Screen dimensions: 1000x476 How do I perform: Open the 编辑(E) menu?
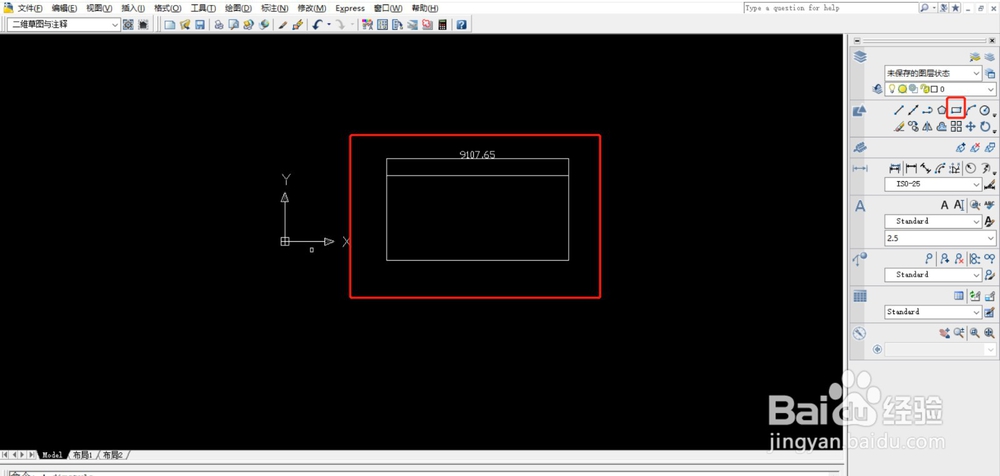[64, 8]
